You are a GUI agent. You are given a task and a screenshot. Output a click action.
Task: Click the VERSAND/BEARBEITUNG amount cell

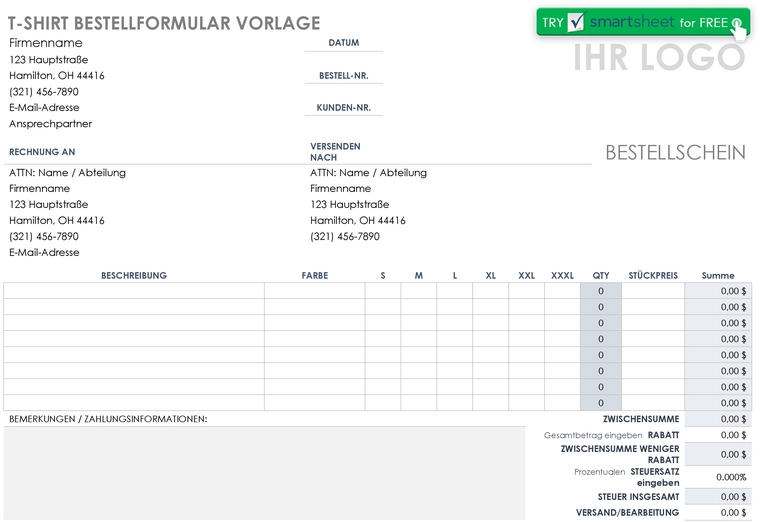718,512
